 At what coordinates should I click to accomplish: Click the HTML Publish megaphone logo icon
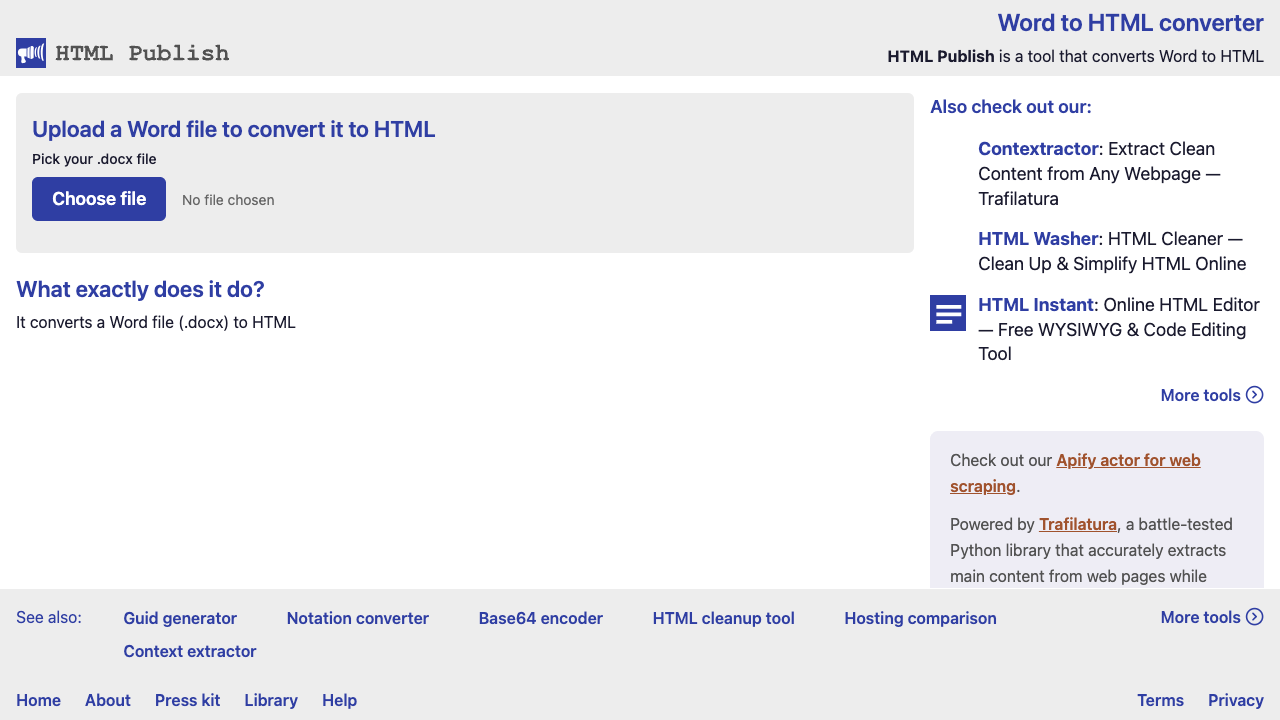31,53
